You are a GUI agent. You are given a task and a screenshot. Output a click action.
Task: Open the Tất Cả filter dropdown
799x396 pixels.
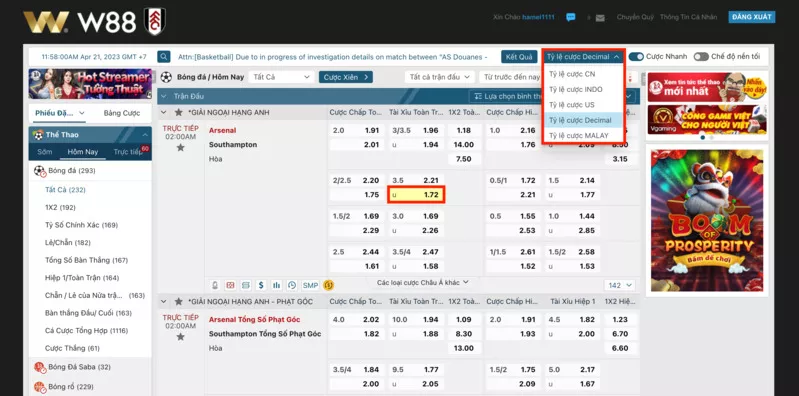(x=282, y=77)
